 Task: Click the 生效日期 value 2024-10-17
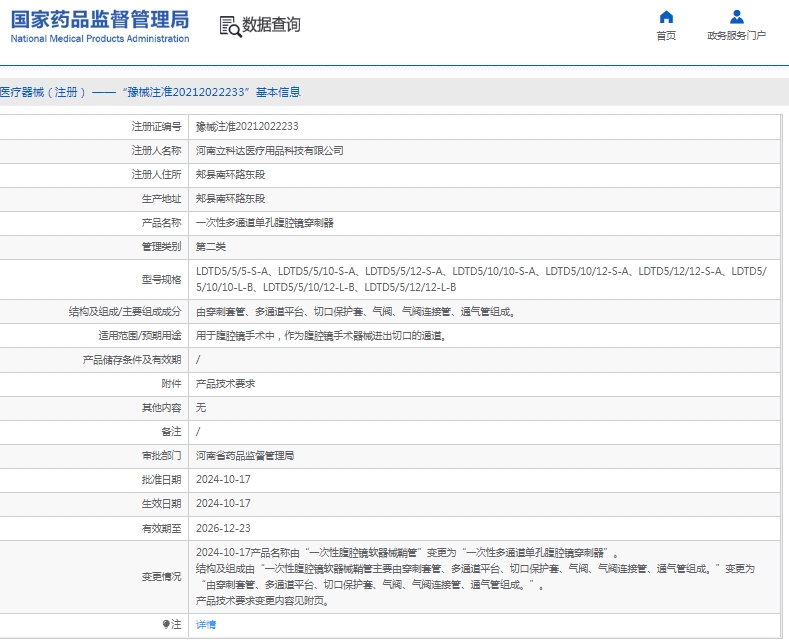click(223, 504)
